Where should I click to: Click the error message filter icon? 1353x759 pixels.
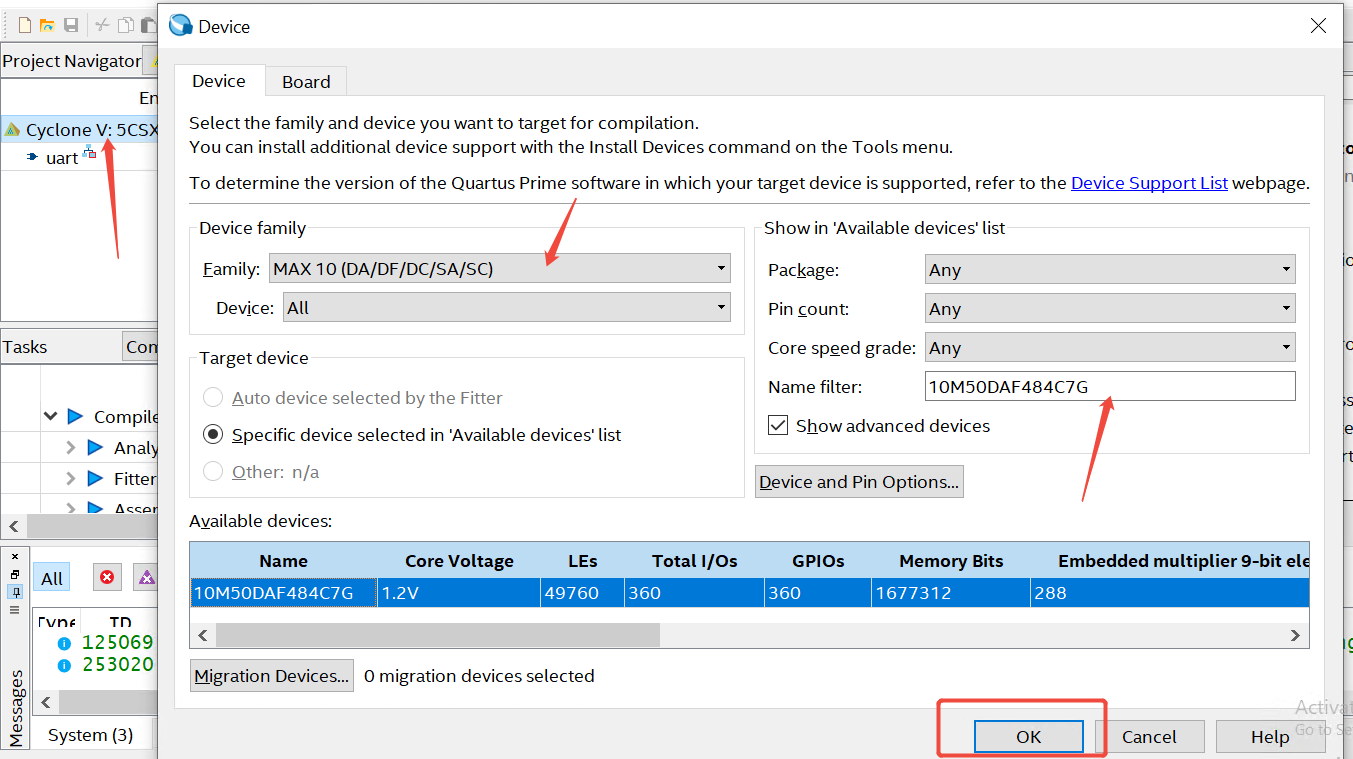[x=107, y=577]
